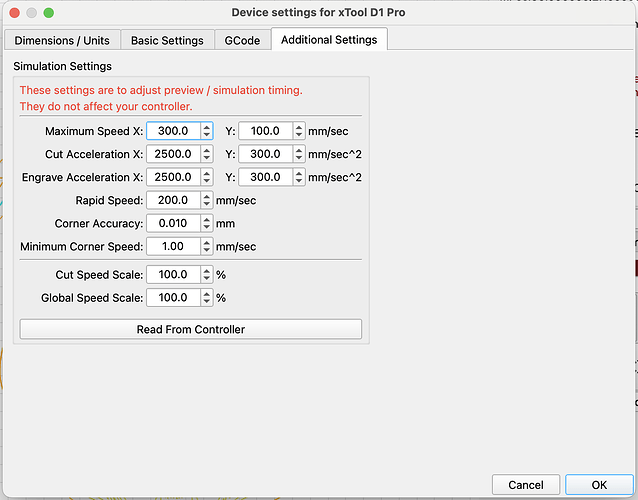The image size is (638, 500).
Task: Adjust the Engrave Acceleration Y stepper
Action: pos(299,177)
